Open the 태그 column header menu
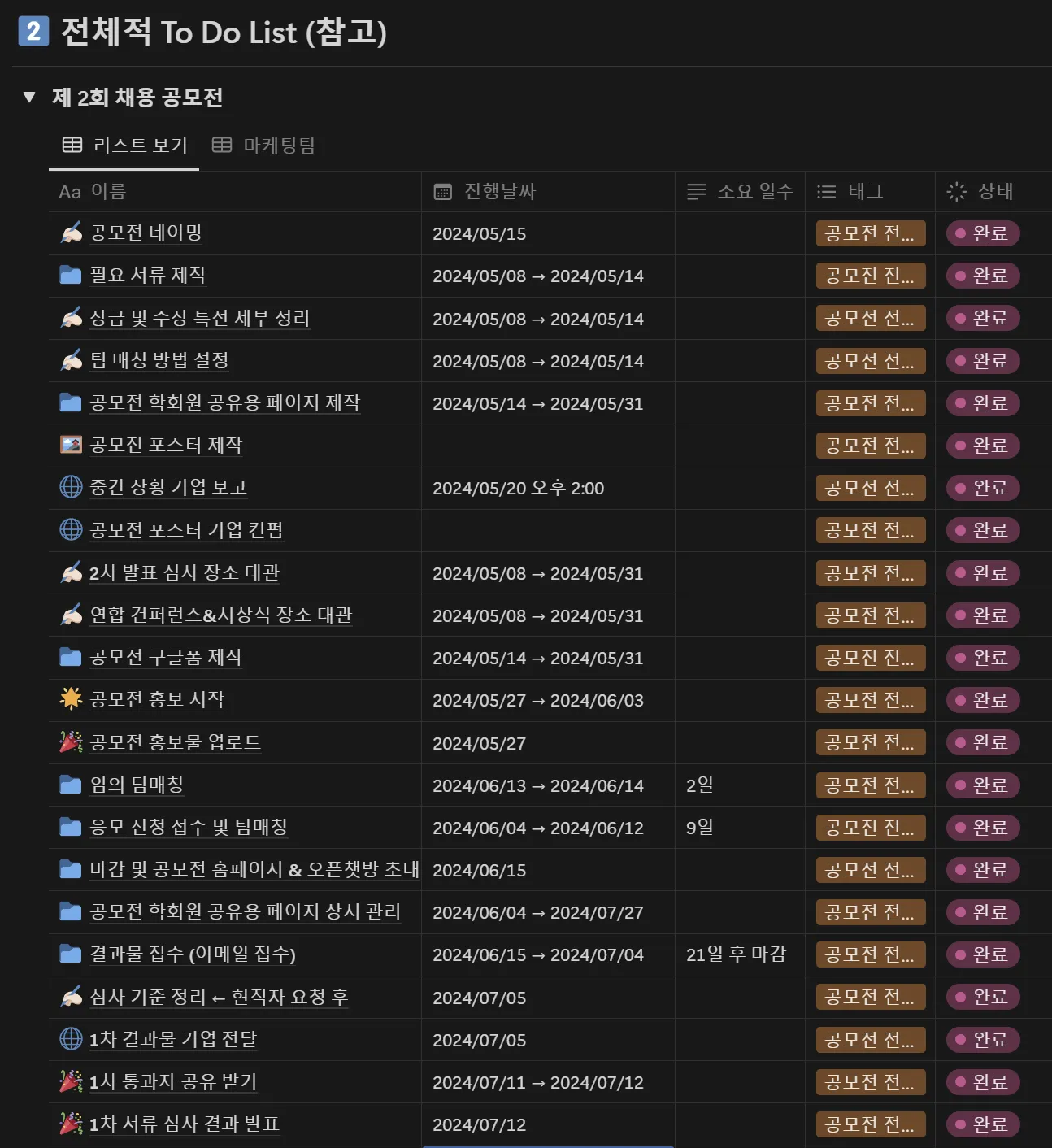The height and width of the screenshot is (1148, 1052). (865, 192)
